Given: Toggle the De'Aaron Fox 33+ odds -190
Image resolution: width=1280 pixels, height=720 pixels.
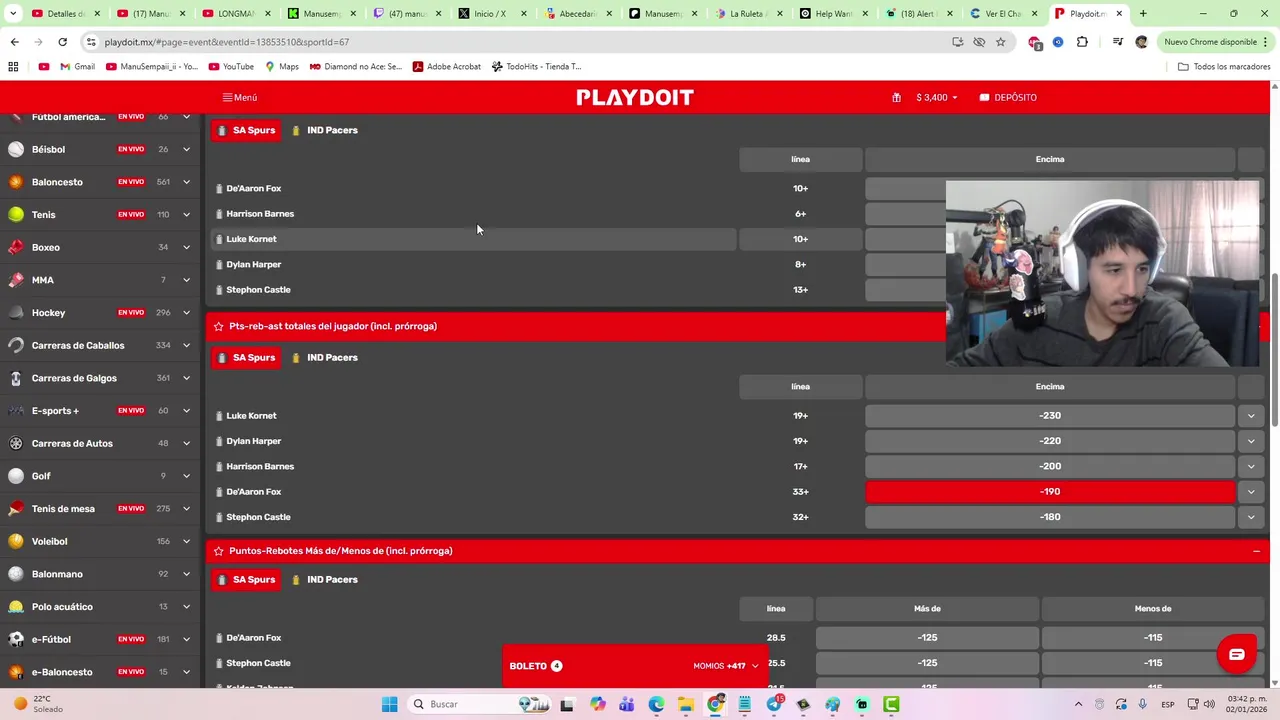Looking at the screenshot, I should pyautogui.click(x=1050, y=492).
